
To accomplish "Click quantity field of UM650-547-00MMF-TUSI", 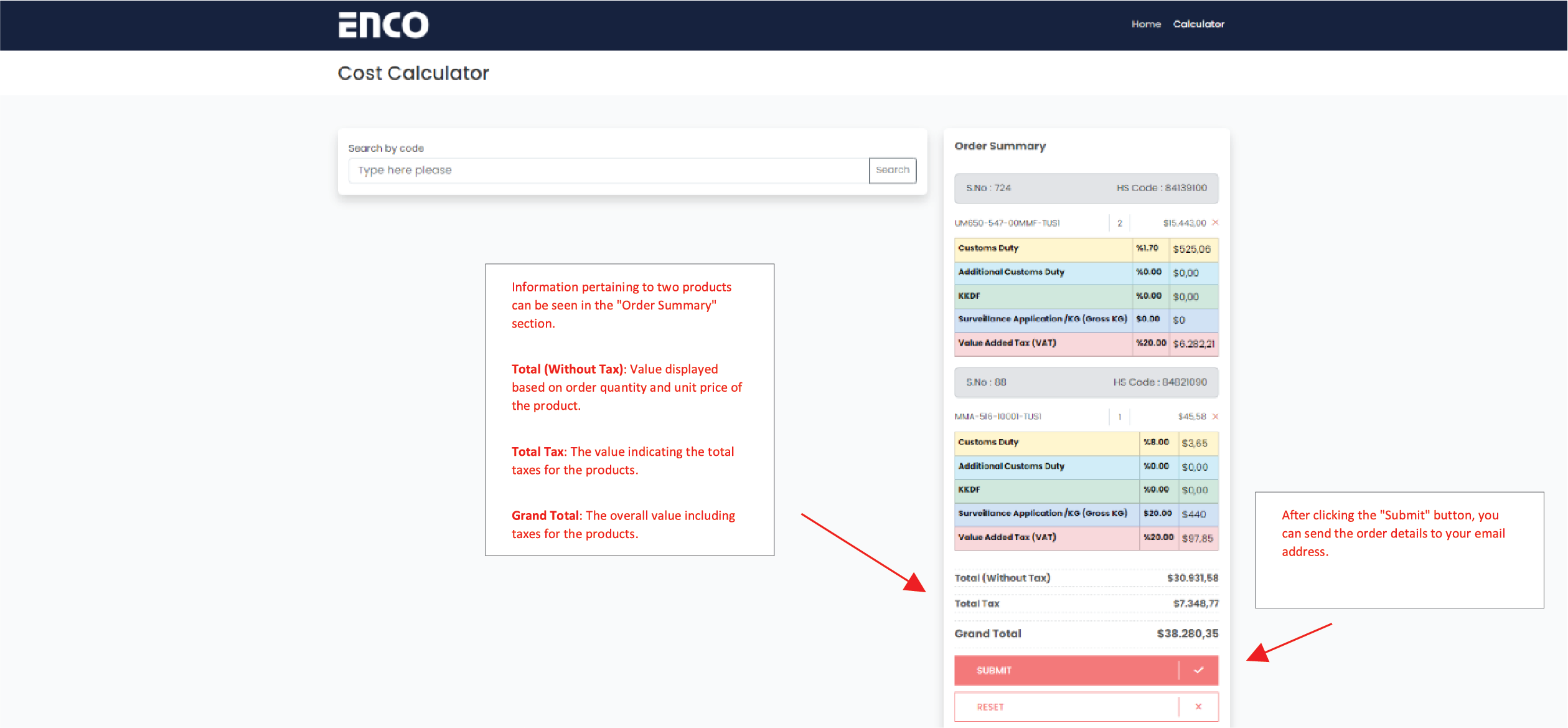I will 1119,223.
